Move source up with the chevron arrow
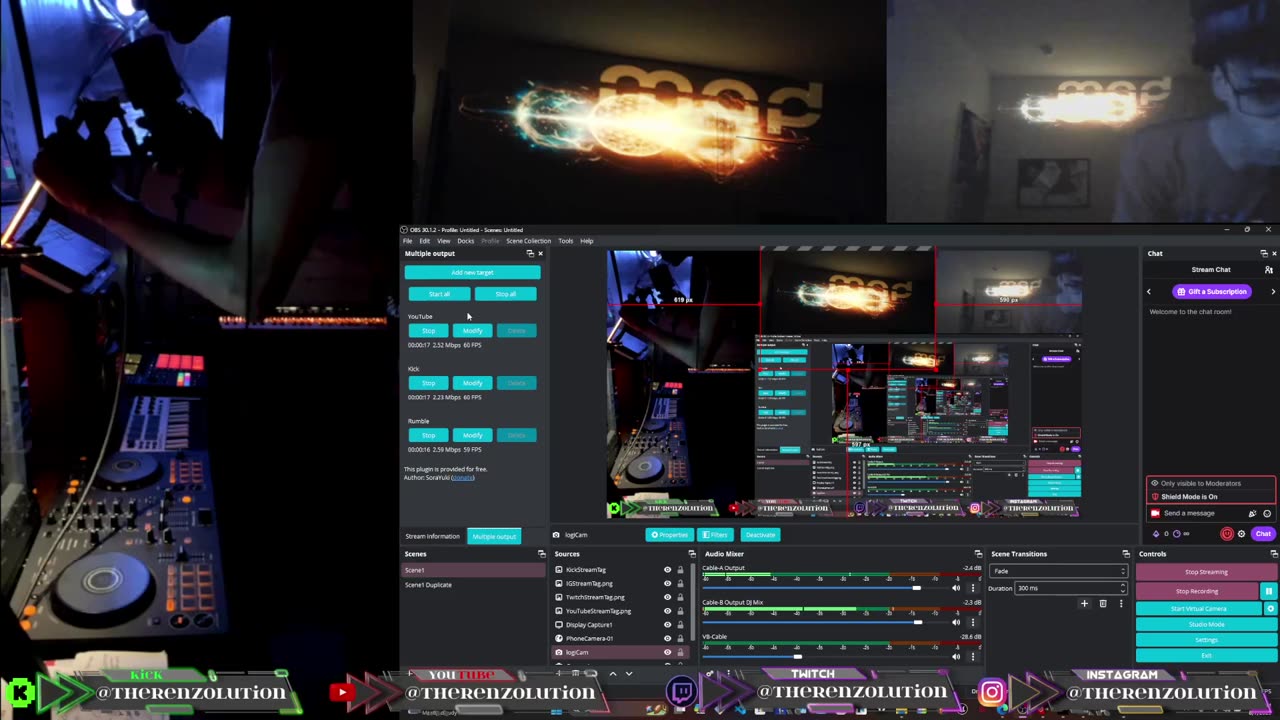1280x720 pixels. tap(613, 674)
